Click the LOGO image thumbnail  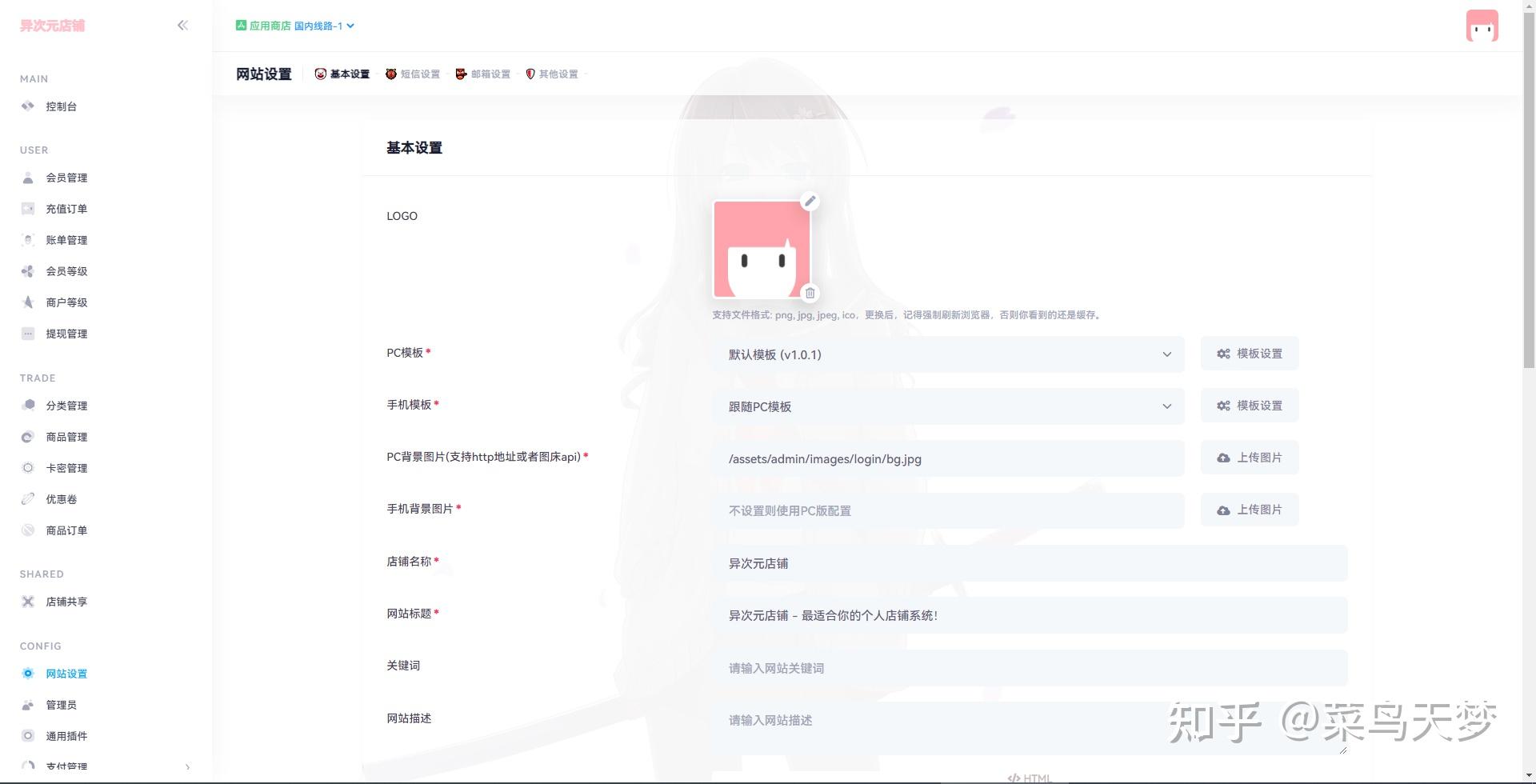(x=762, y=249)
